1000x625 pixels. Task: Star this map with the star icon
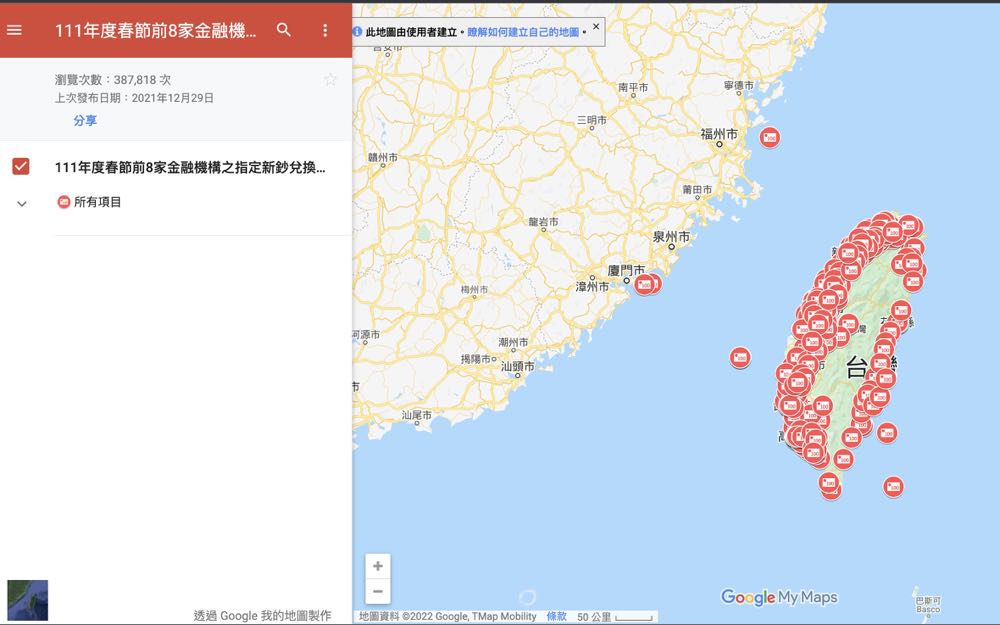pos(330,80)
